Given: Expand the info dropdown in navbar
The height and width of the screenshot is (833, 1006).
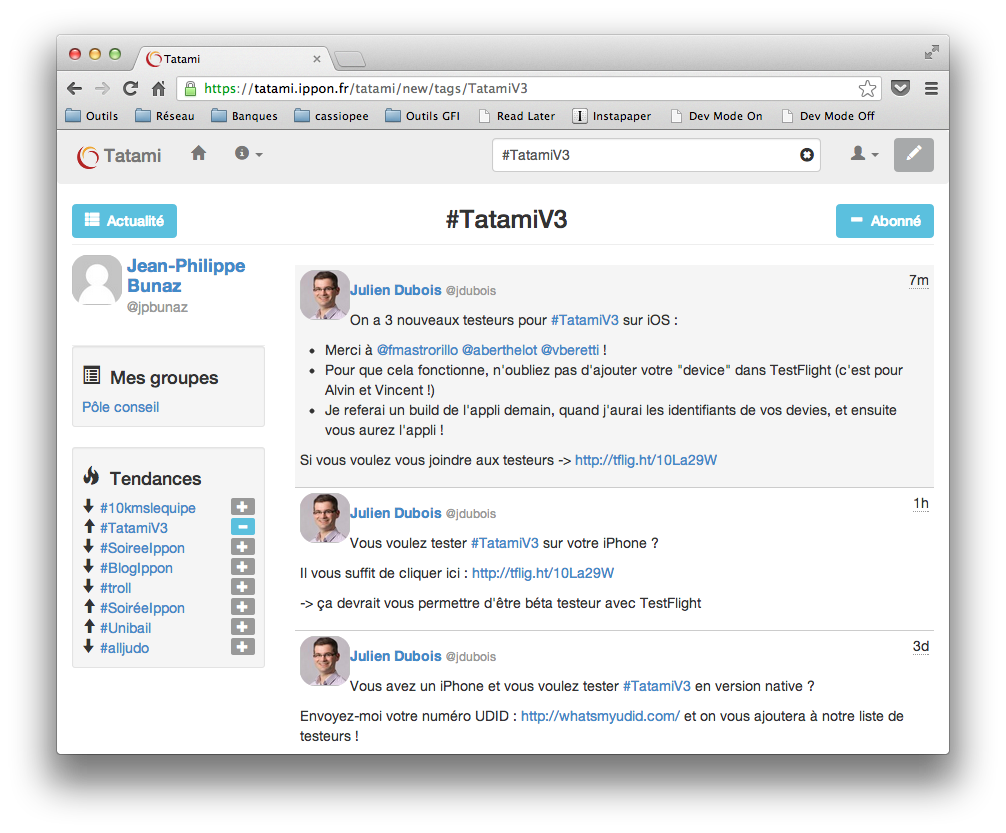Looking at the screenshot, I should tap(248, 154).
